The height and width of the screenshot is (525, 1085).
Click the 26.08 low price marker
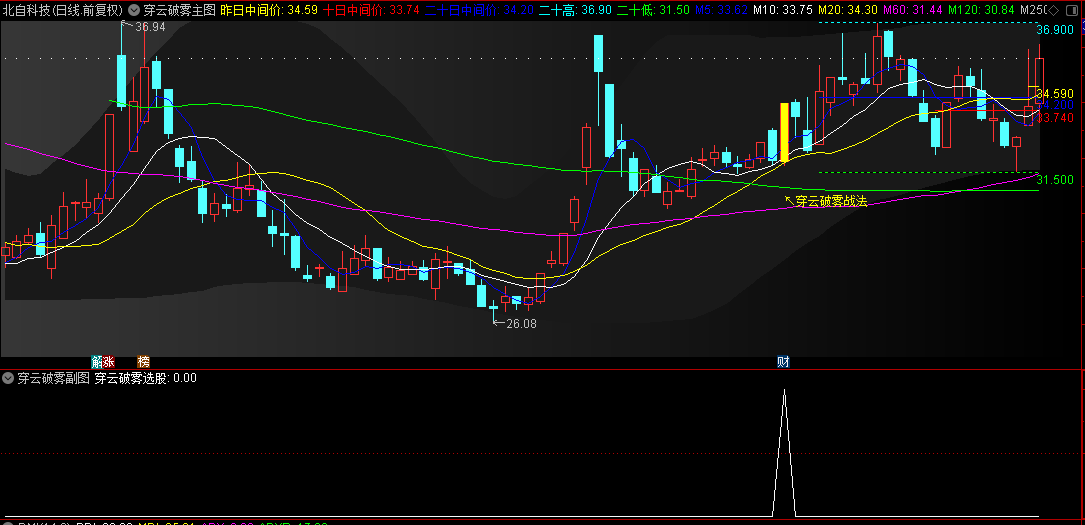[521, 323]
